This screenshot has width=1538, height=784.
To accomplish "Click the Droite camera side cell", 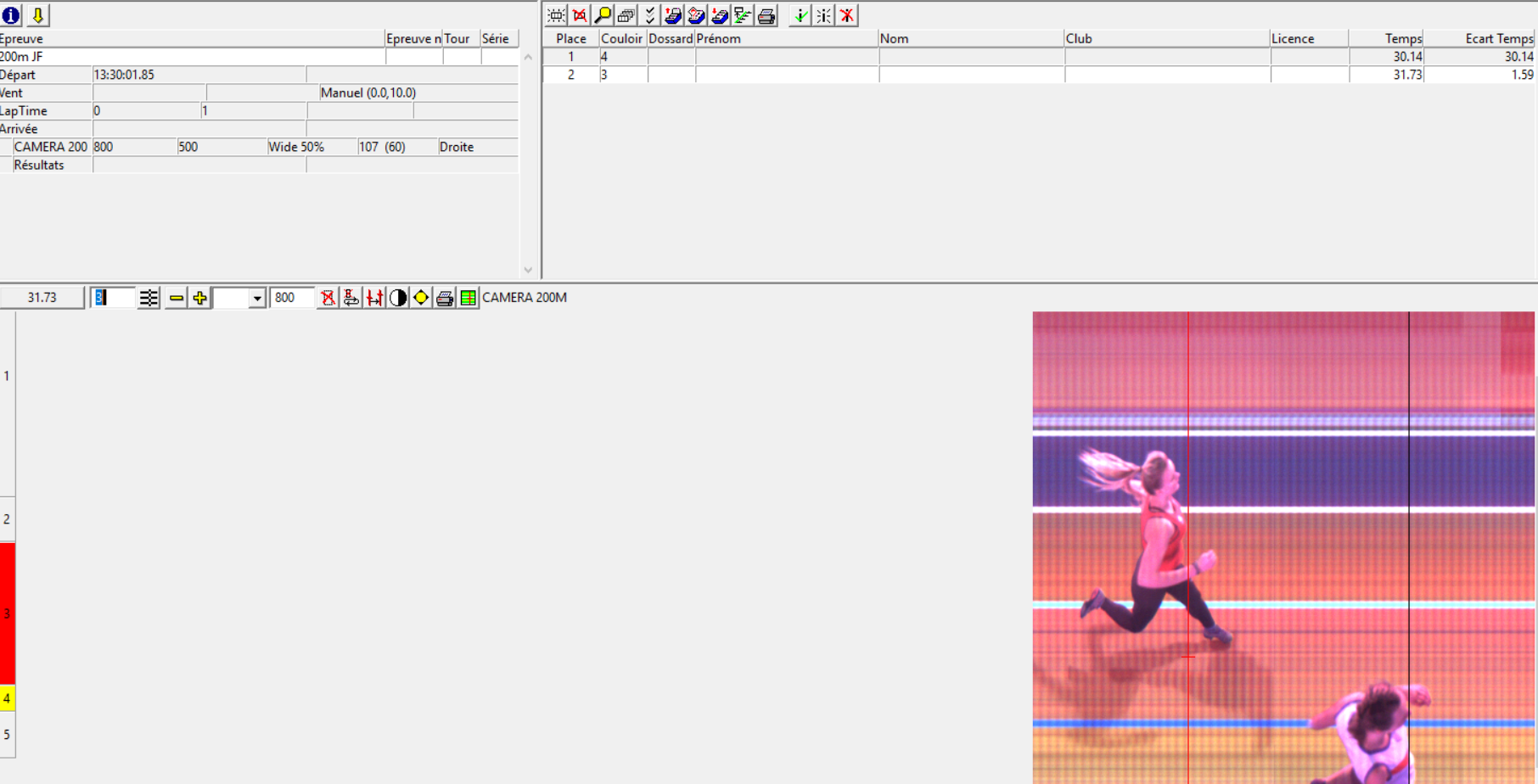I will (478, 147).
